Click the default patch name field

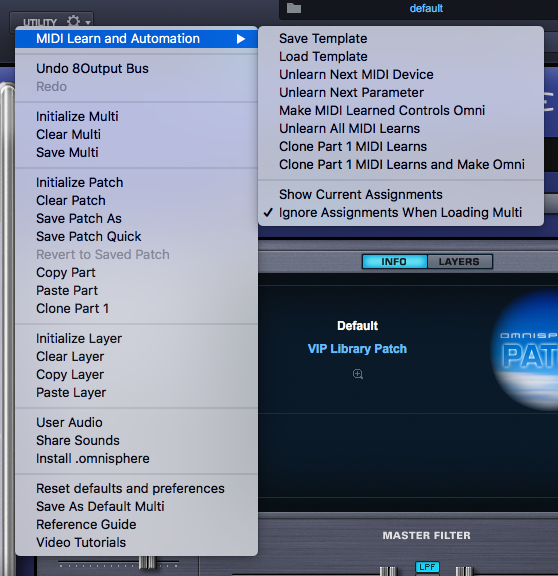(426, 8)
